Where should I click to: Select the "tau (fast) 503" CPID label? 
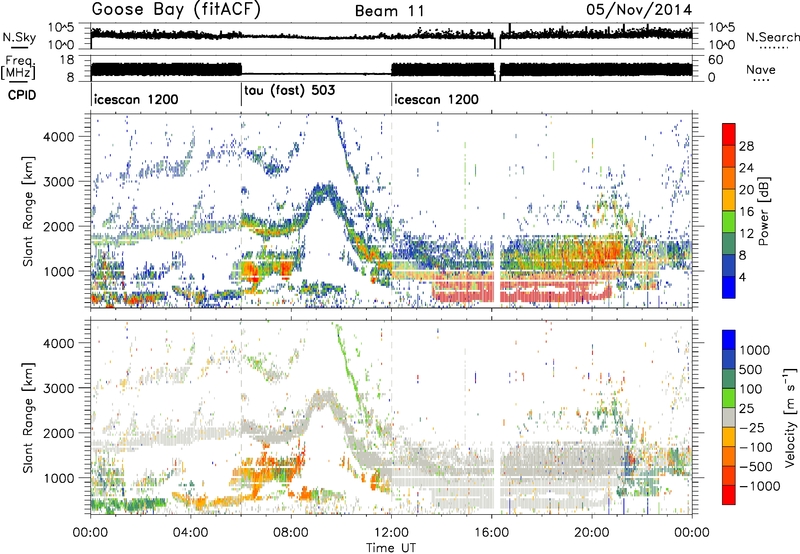290,91
